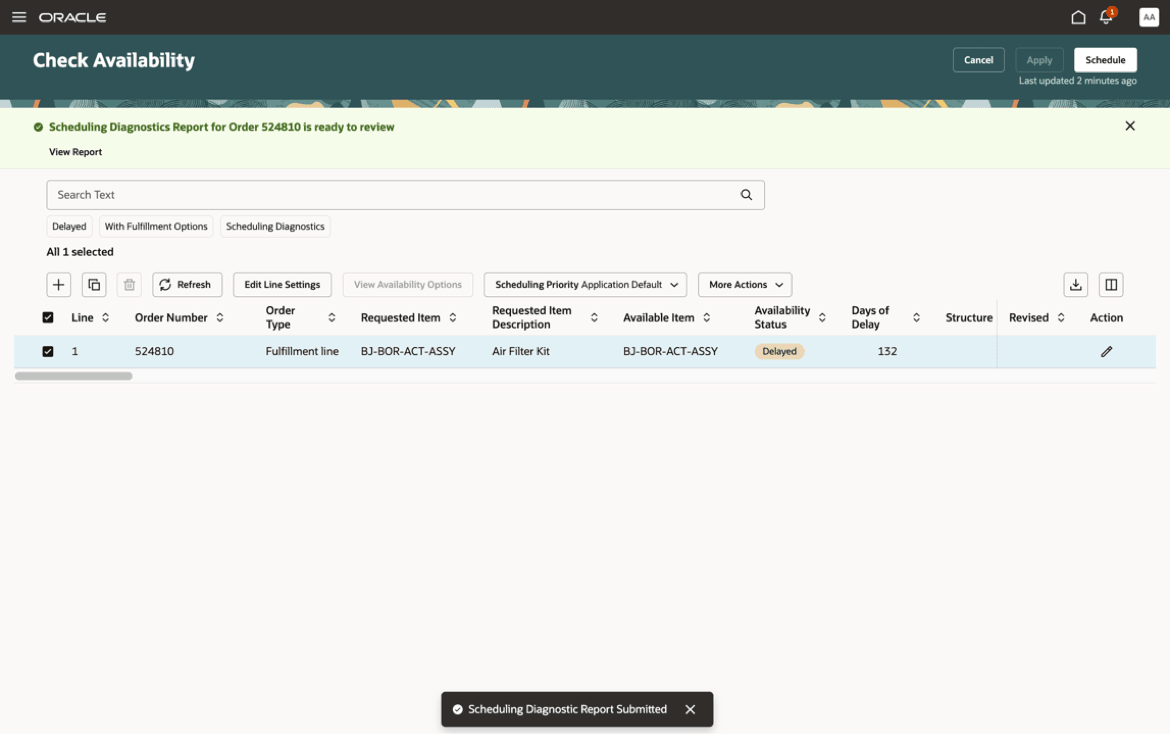Image resolution: width=1170 pixels, height=735 pixels.
Task: Edit line 1 using the pencil Action icon
Action: click(x=1106, y=351)
